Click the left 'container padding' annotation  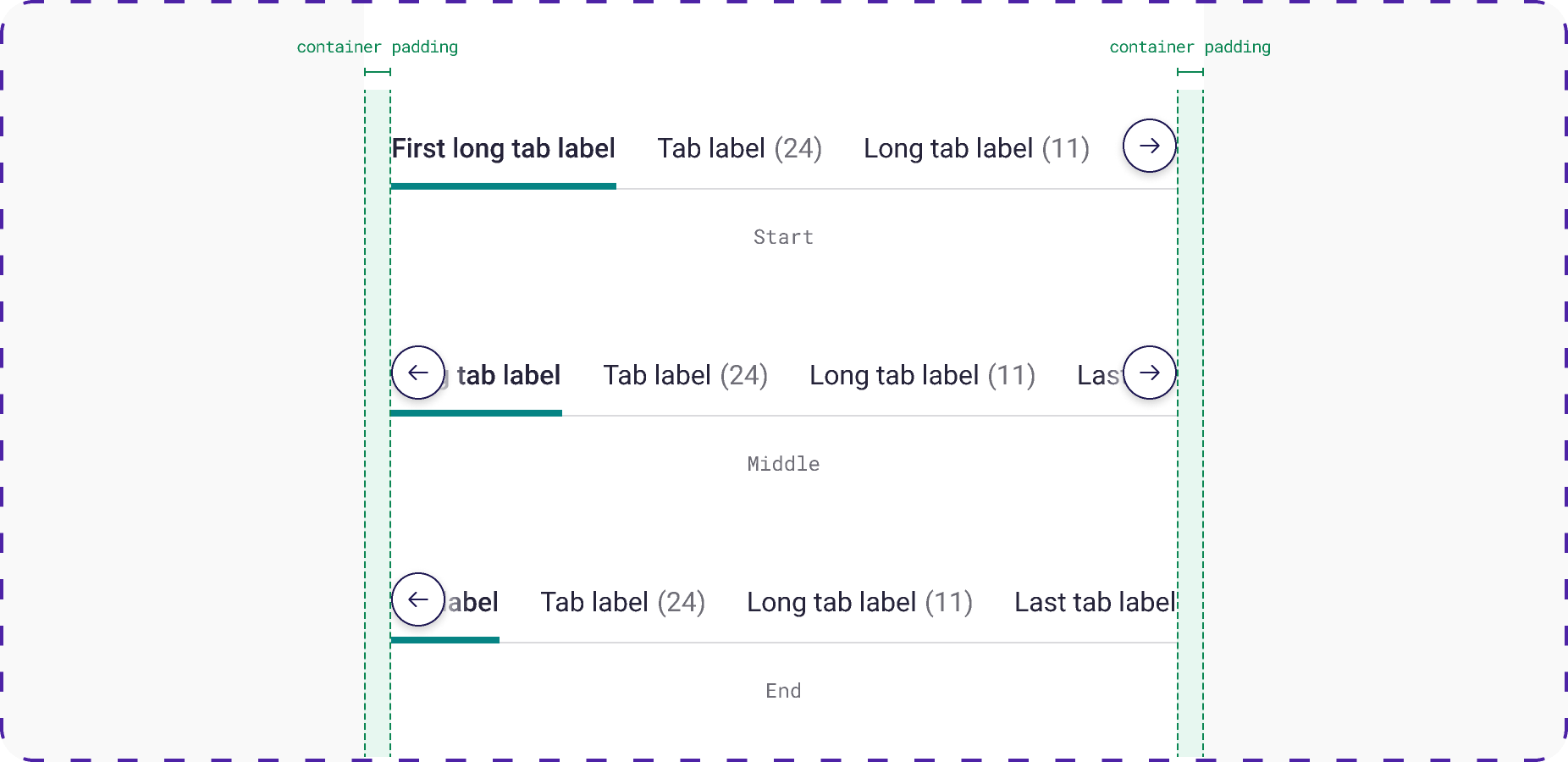(x=377, y=47)
